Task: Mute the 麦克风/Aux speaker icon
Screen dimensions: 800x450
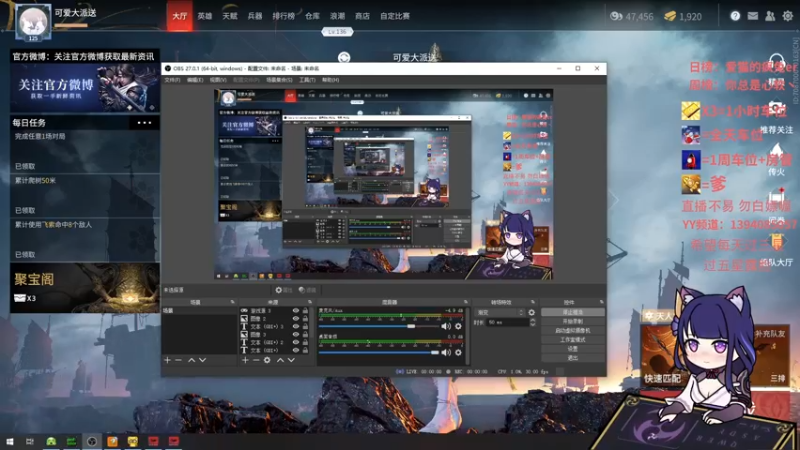Action: (446, 327)
